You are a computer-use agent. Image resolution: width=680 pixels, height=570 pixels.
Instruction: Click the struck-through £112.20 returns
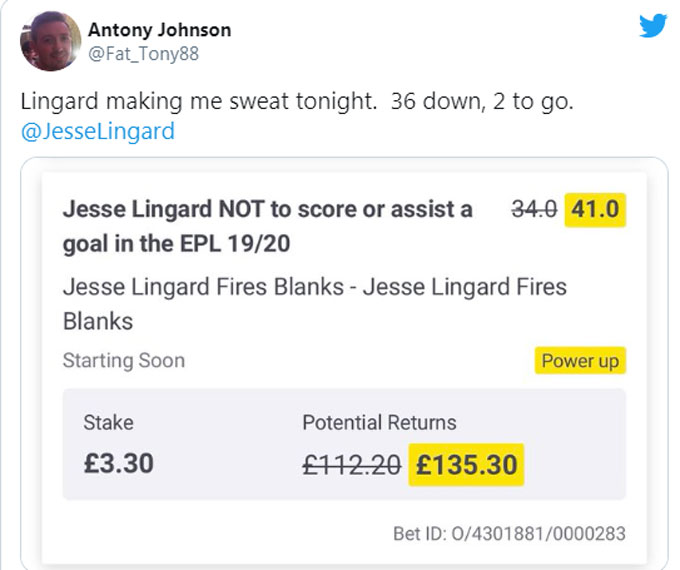(351, 464)
